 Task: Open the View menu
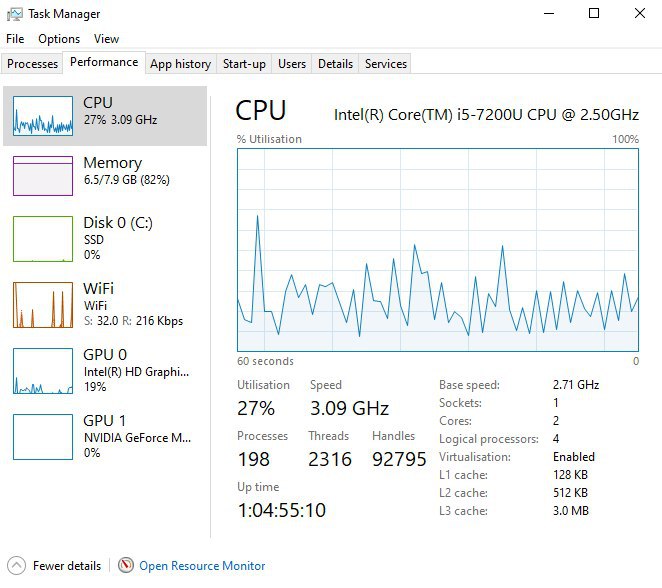[106, 39]
